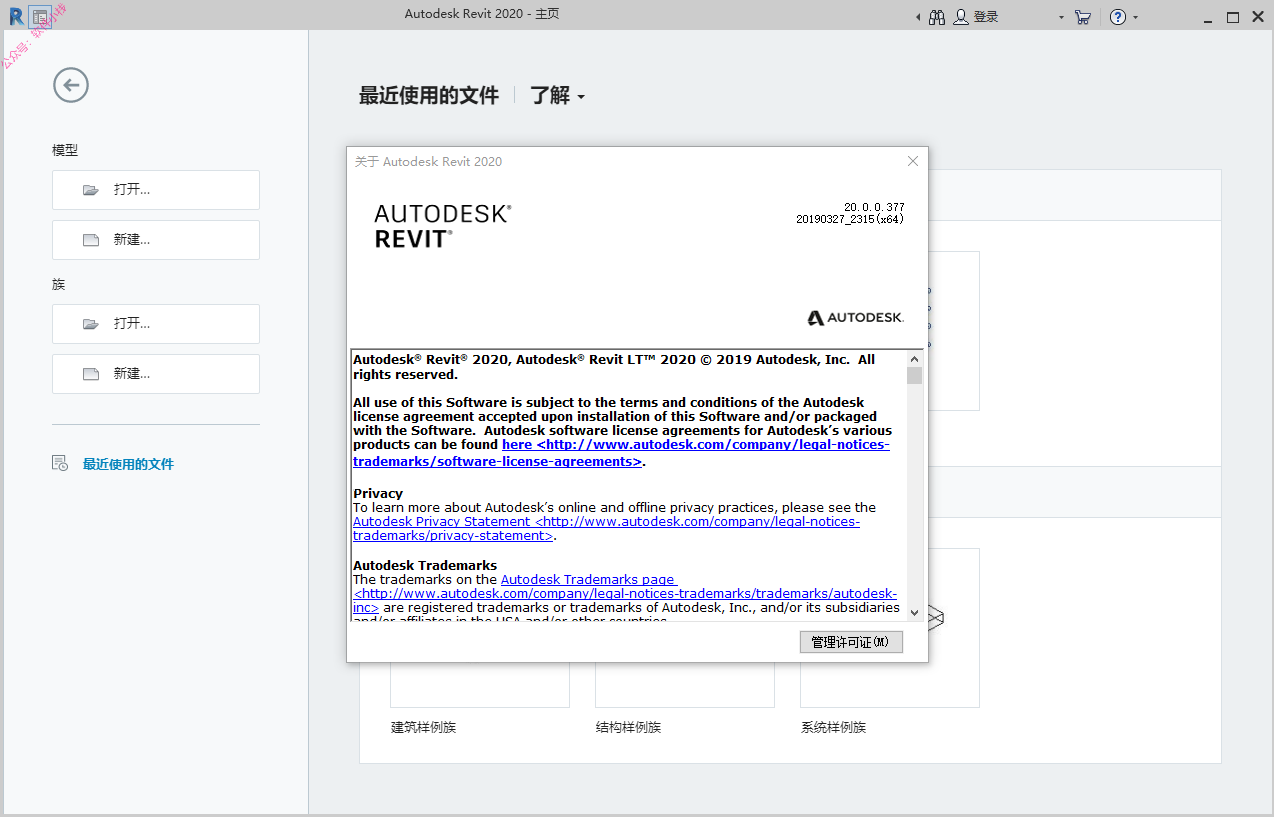Click version number 20.0.0.377 text
1274x817 pixels.
click(x=874, y=207)
